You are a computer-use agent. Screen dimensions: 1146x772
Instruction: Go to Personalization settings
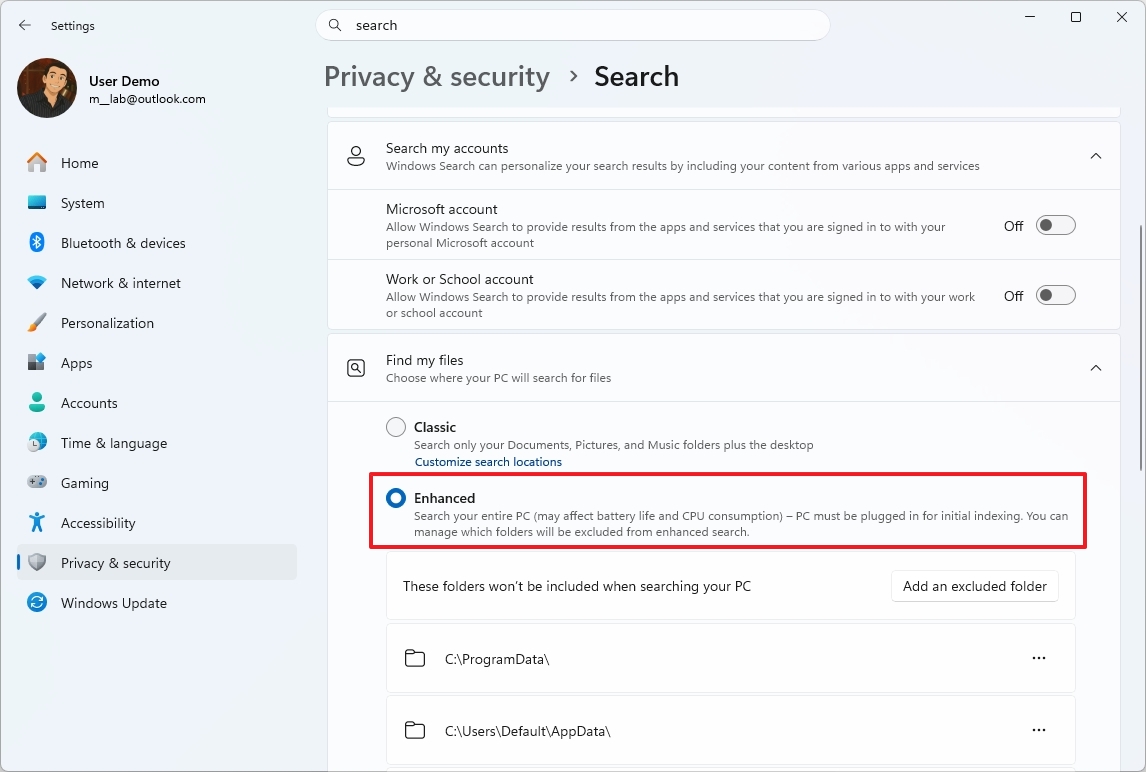click(108, 322)
